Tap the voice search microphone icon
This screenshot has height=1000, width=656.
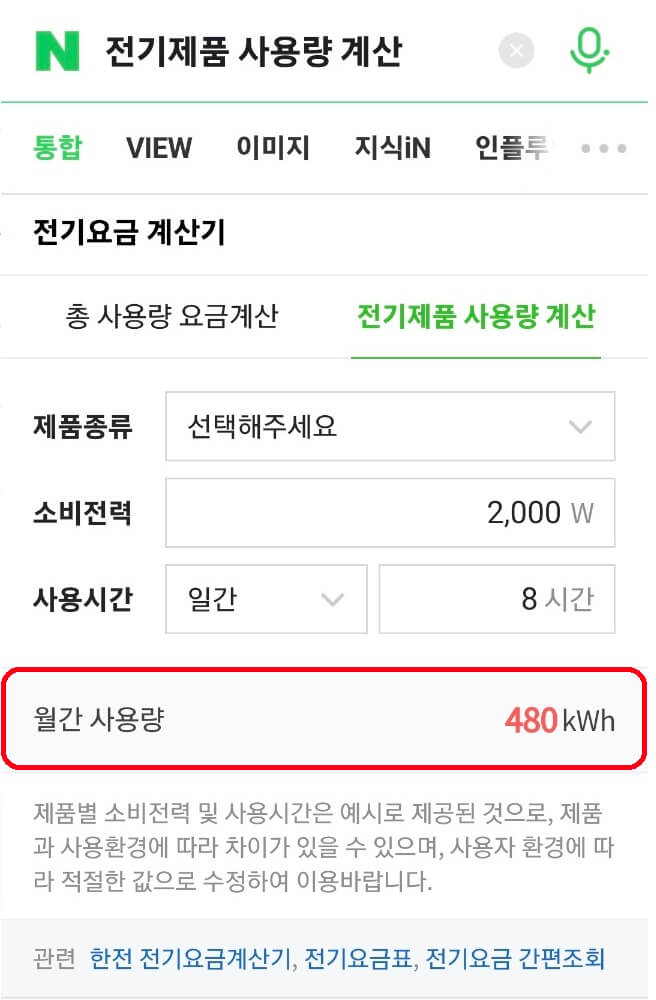(x=590, y=48)
